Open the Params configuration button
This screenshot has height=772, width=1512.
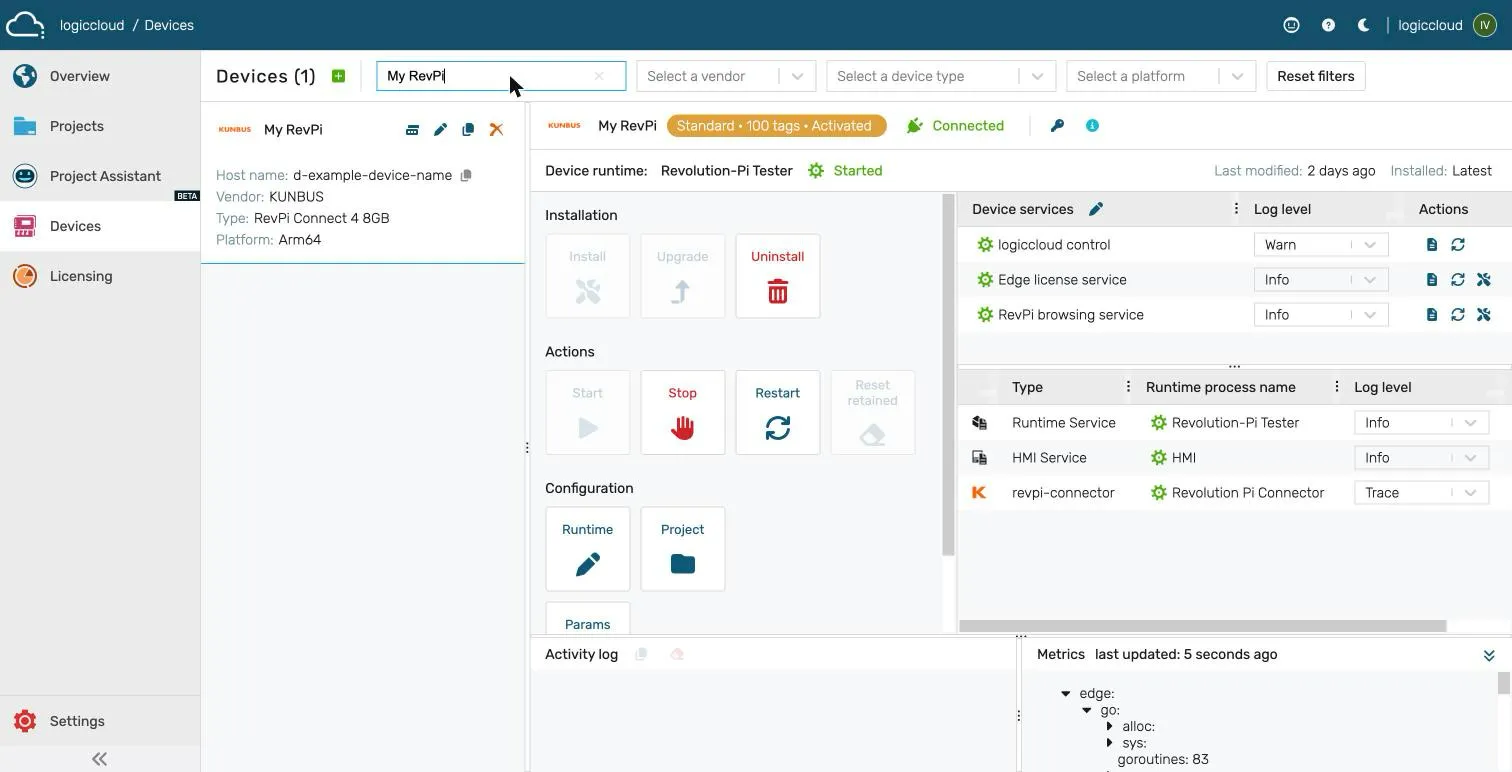(588, 618)
